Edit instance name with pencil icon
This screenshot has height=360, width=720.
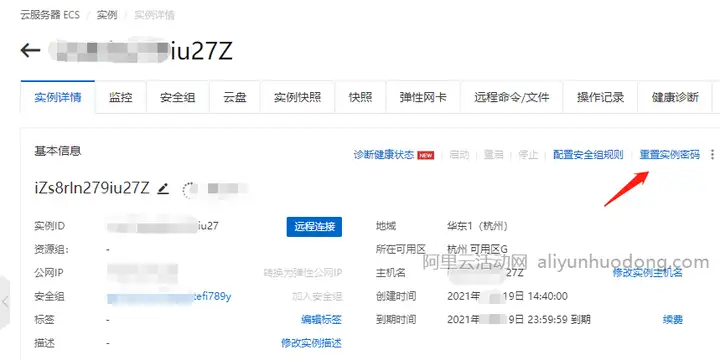tap(163, 189)
